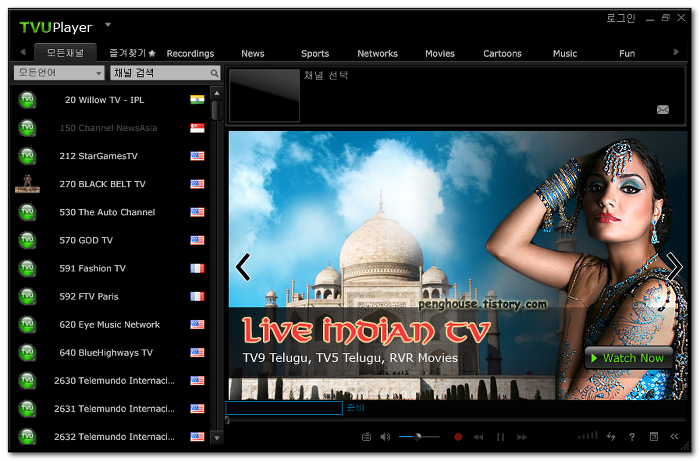The image size is (700, 461).
Task: Select channel 270 BLACK BELT TV
Action: coord(112,184)
